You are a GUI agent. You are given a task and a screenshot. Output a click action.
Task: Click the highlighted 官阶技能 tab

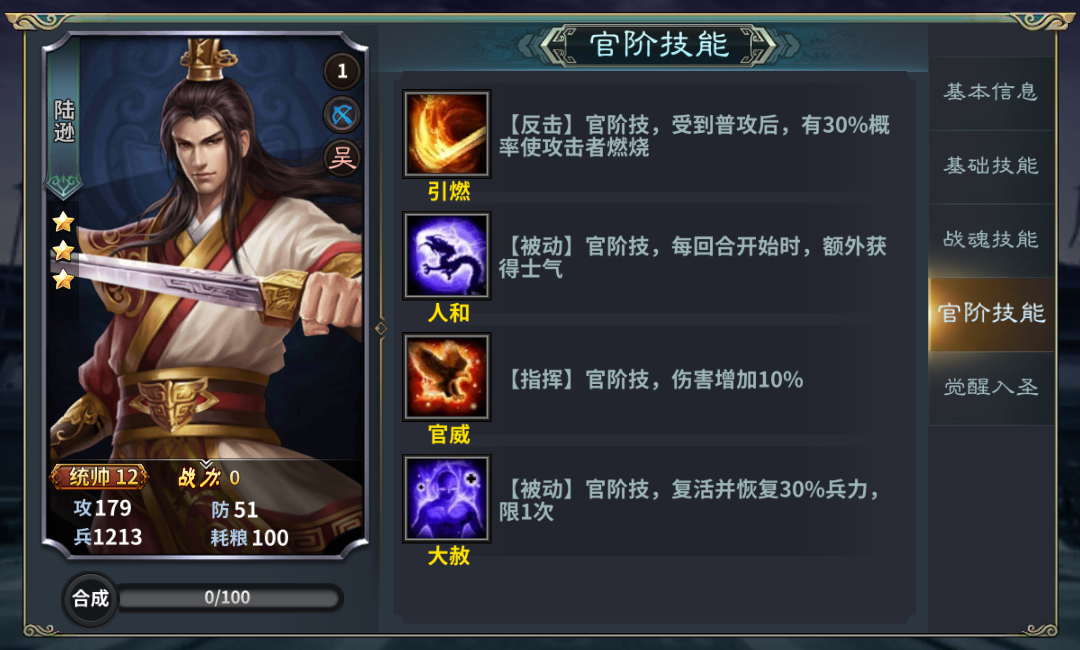[991, 314]
